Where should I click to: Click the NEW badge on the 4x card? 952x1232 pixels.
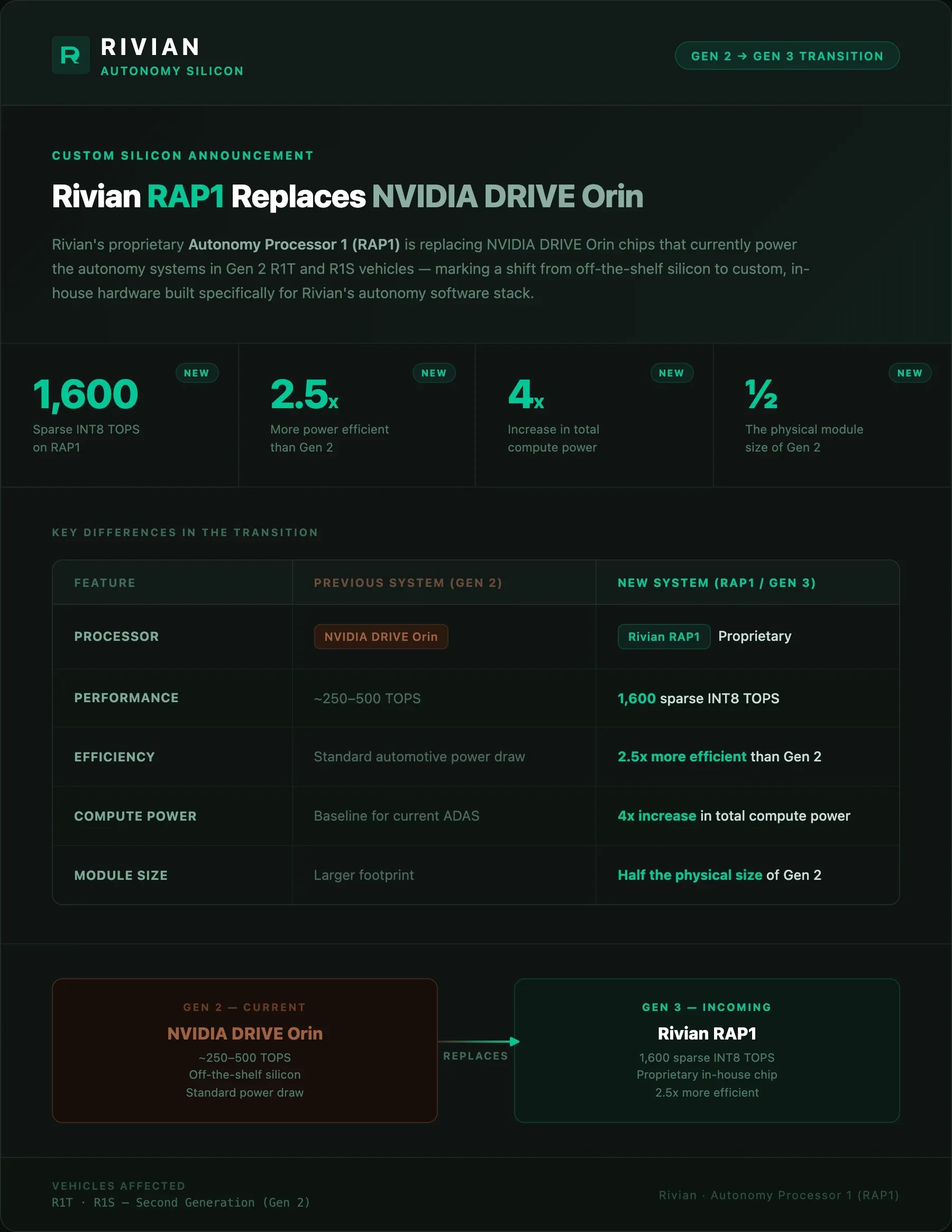(x=672, y=373)
